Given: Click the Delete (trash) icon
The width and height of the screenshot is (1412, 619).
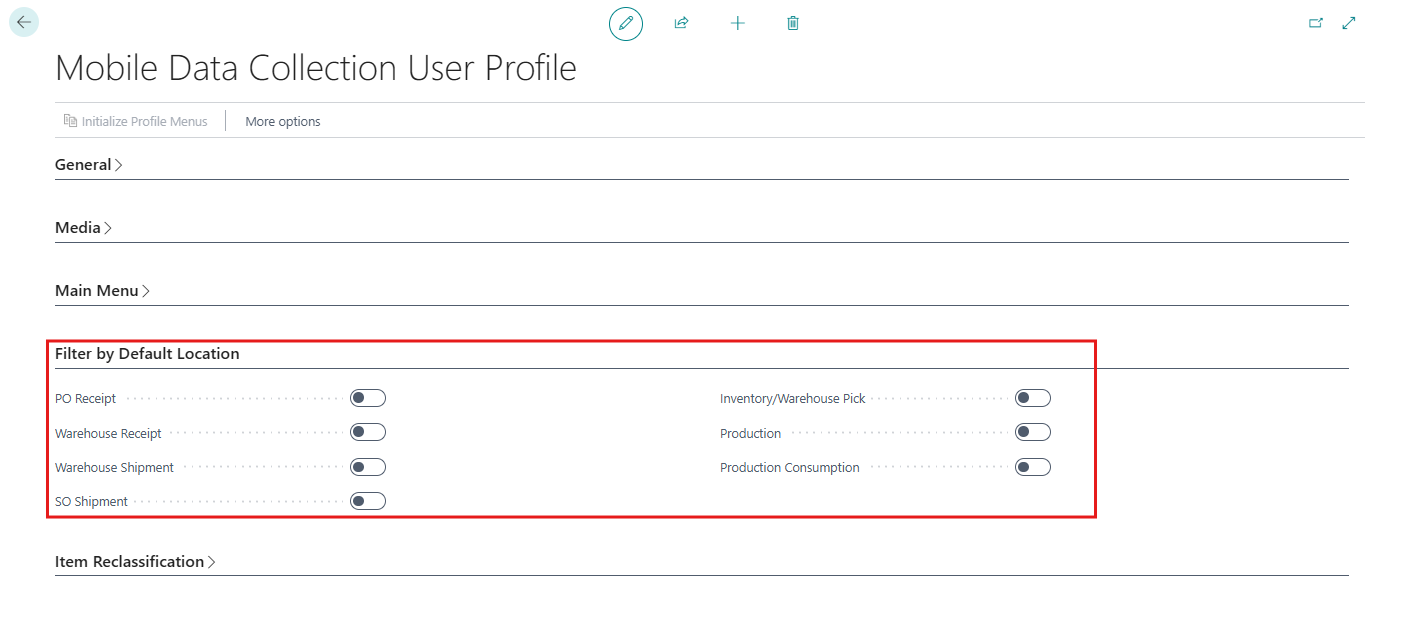Looking at the screenshot, I should 792,23.
